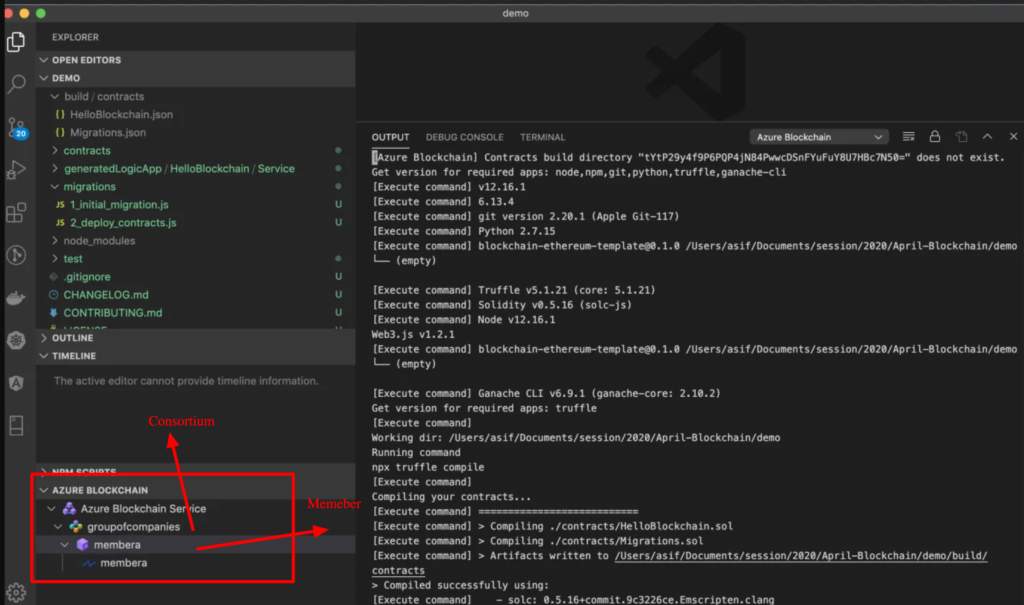Open the Search icon in the activity bar
Image resolution: width=1024 pixels, height=605 pixels.
(x=15, y=85)
